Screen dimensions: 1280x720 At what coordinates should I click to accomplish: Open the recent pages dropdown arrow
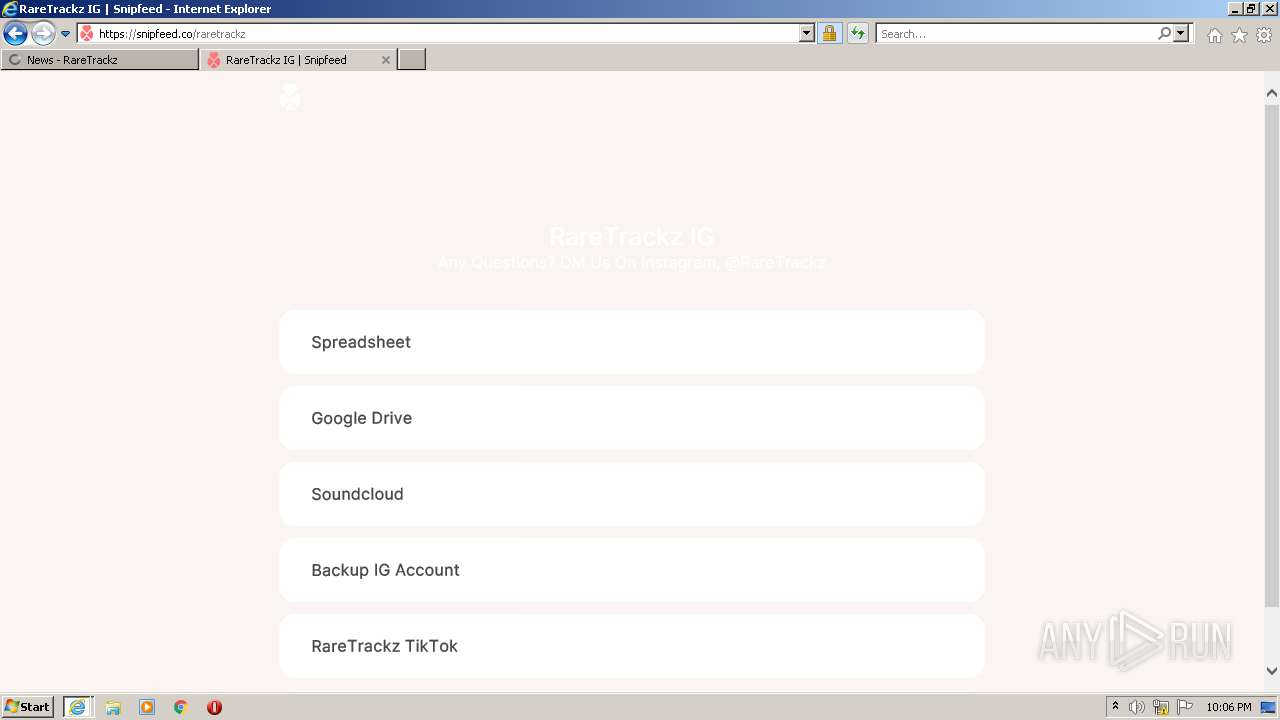(66, 34)
